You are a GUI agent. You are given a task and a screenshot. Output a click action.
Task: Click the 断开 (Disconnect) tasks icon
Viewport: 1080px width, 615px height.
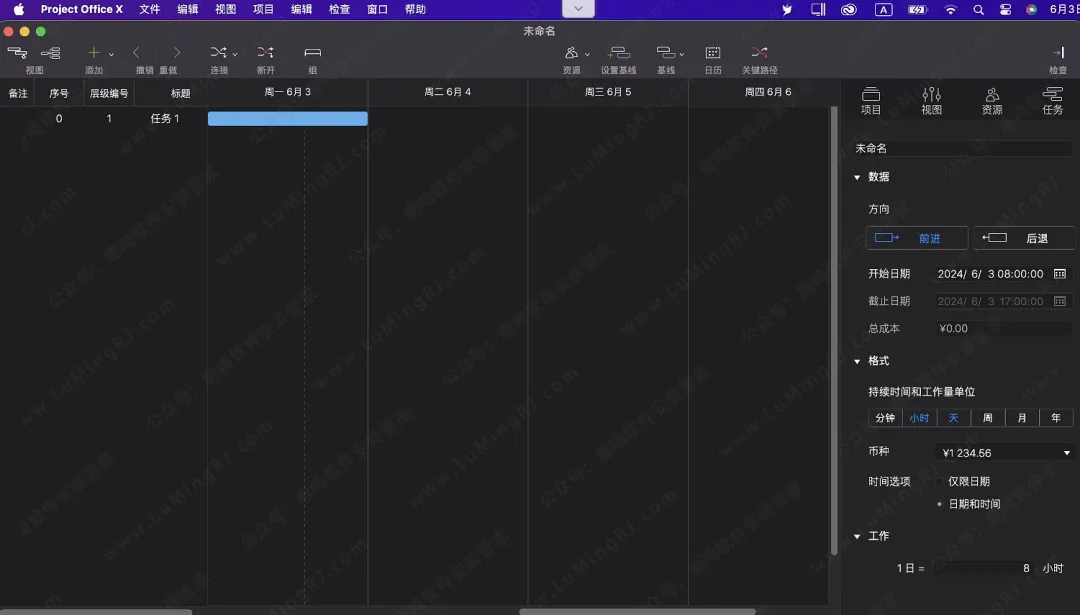click(x=265, y=53)
